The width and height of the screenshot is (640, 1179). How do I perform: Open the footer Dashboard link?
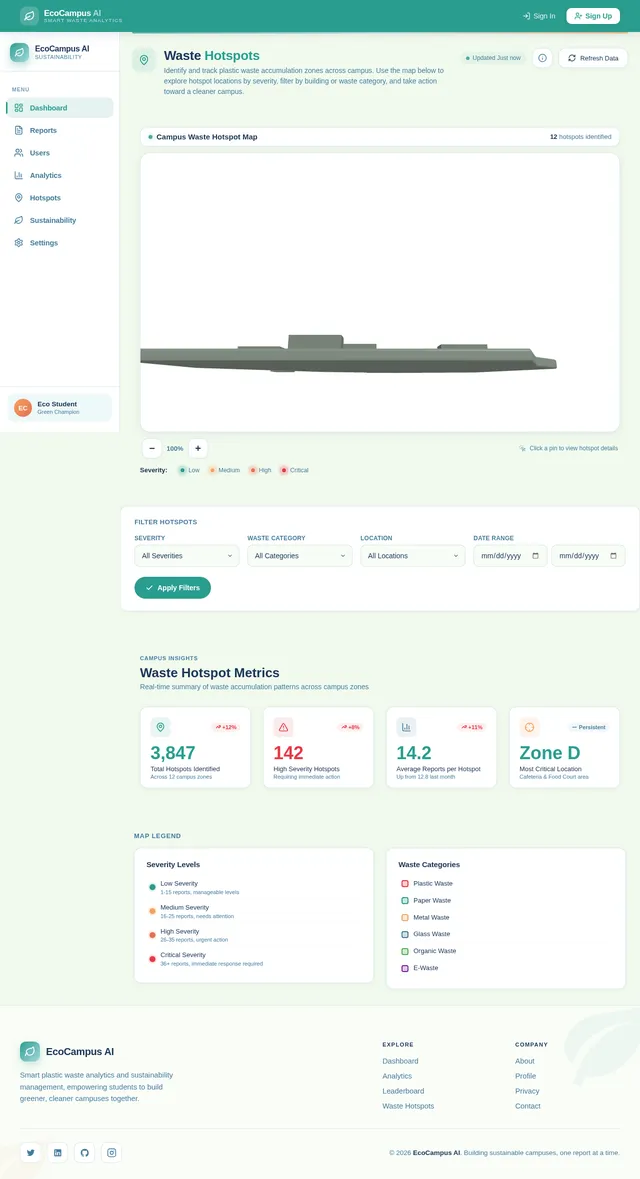click(400, 1061)
